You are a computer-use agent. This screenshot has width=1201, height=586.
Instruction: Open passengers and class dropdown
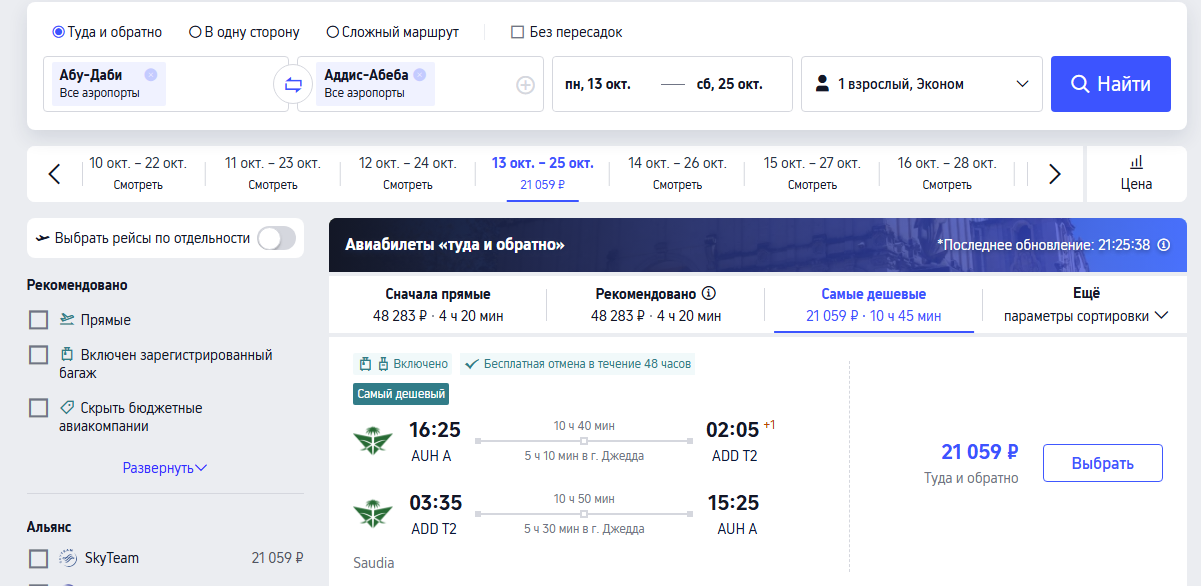pos(922,84)
